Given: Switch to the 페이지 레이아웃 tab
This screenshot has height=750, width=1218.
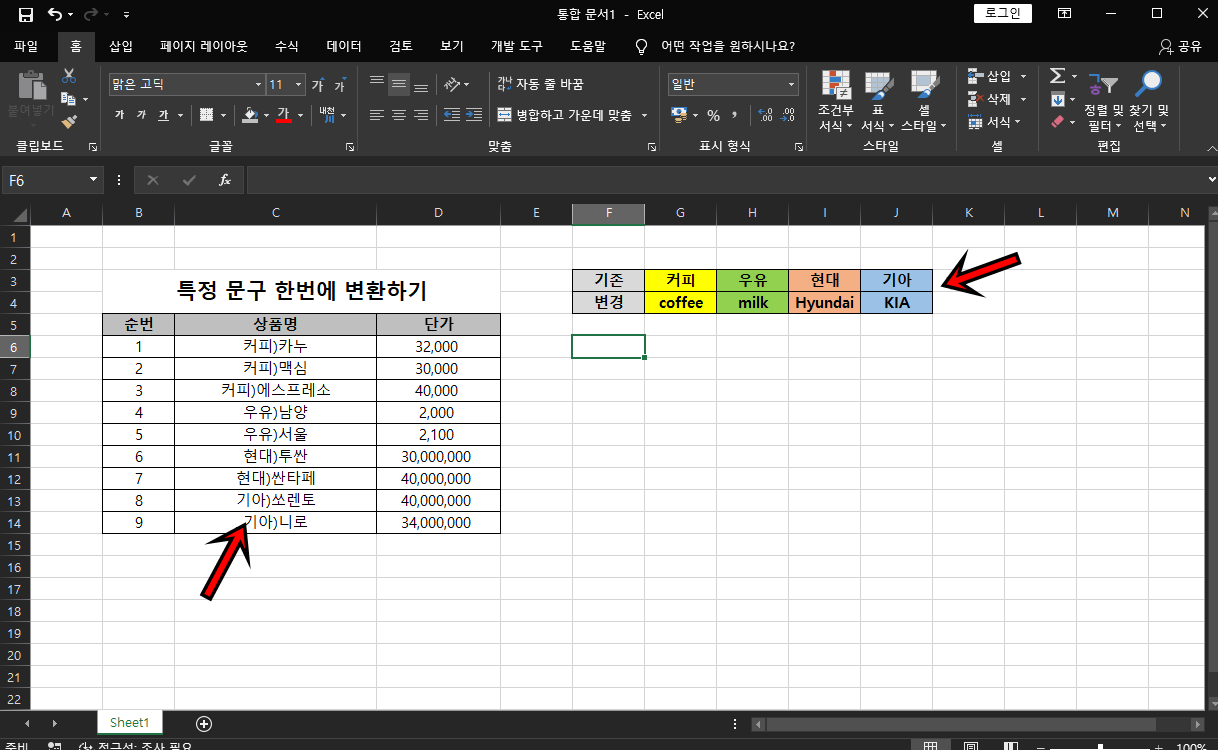Looking at the screenshot, I should (203, 46).
